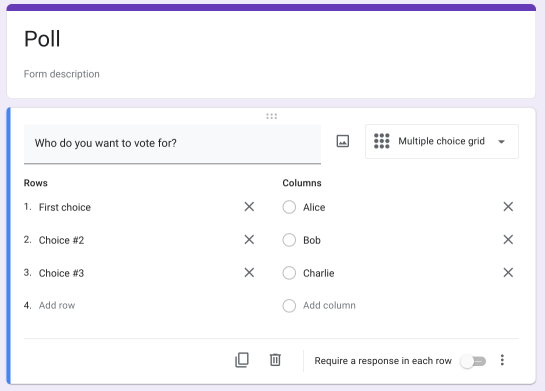545x391 pixels.
Task: Remove the First choice row
Action: coord(249,207)
